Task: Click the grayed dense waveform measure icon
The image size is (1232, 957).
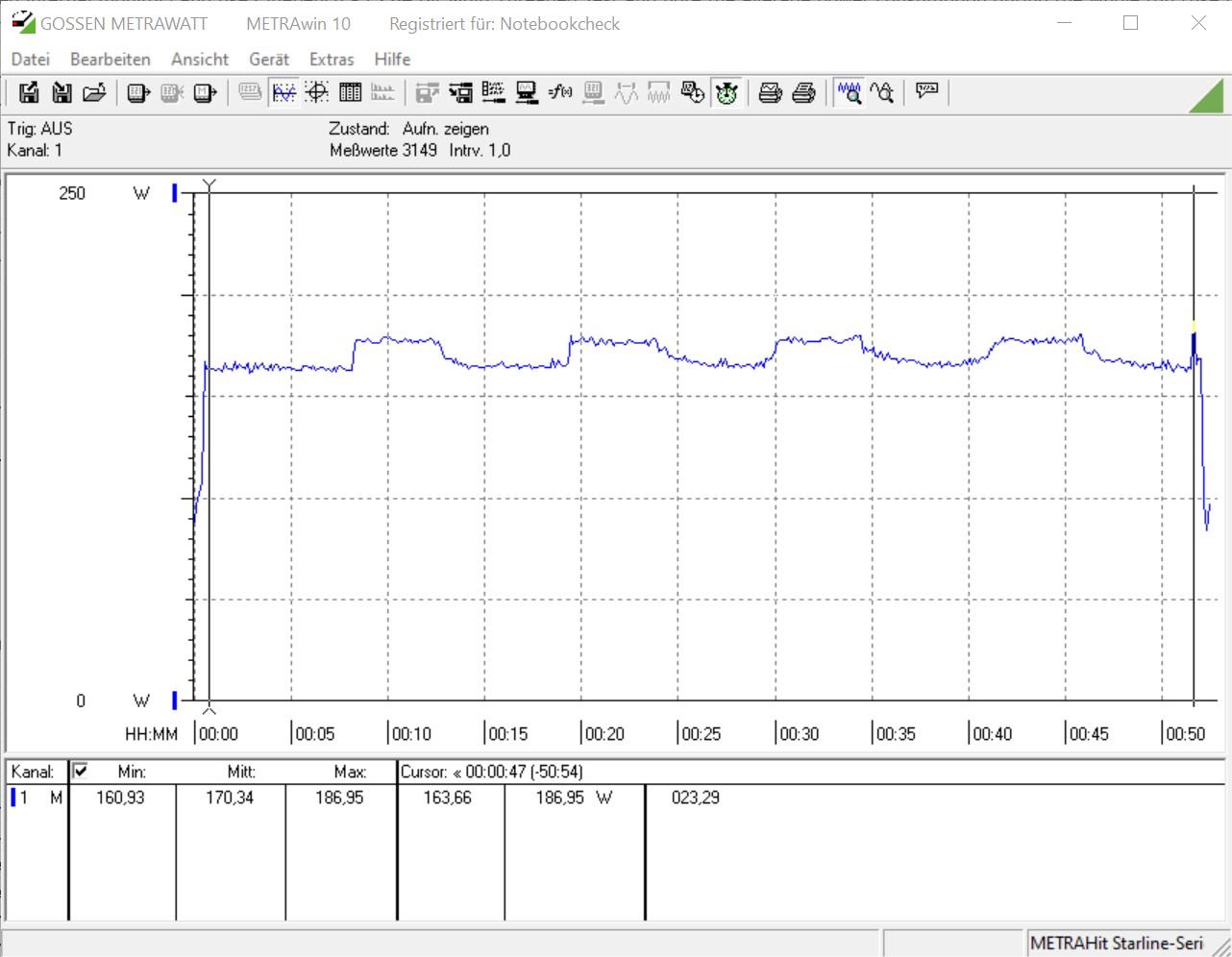Action: pos(659,92)
